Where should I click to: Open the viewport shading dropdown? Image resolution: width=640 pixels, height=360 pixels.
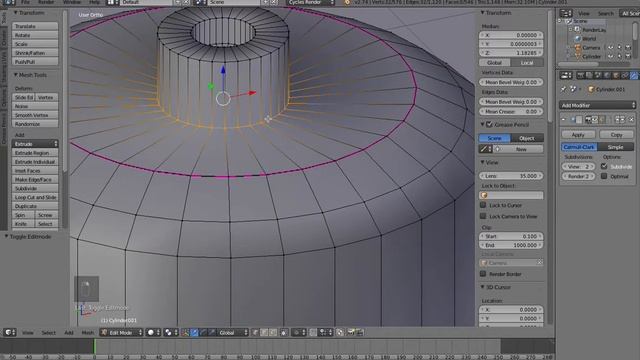(x=154, y=333)
